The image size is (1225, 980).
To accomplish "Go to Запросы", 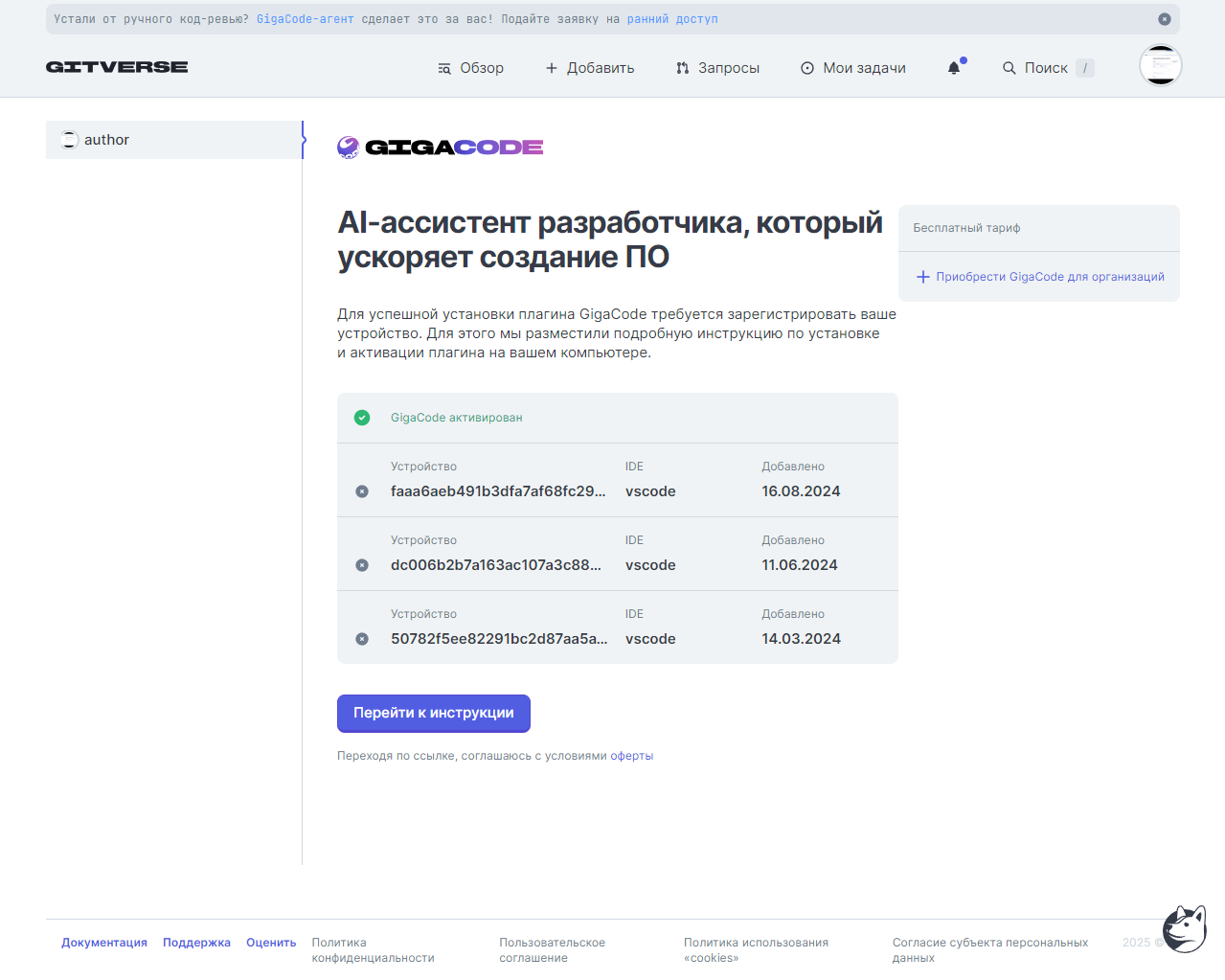I will tap(717, 68).
